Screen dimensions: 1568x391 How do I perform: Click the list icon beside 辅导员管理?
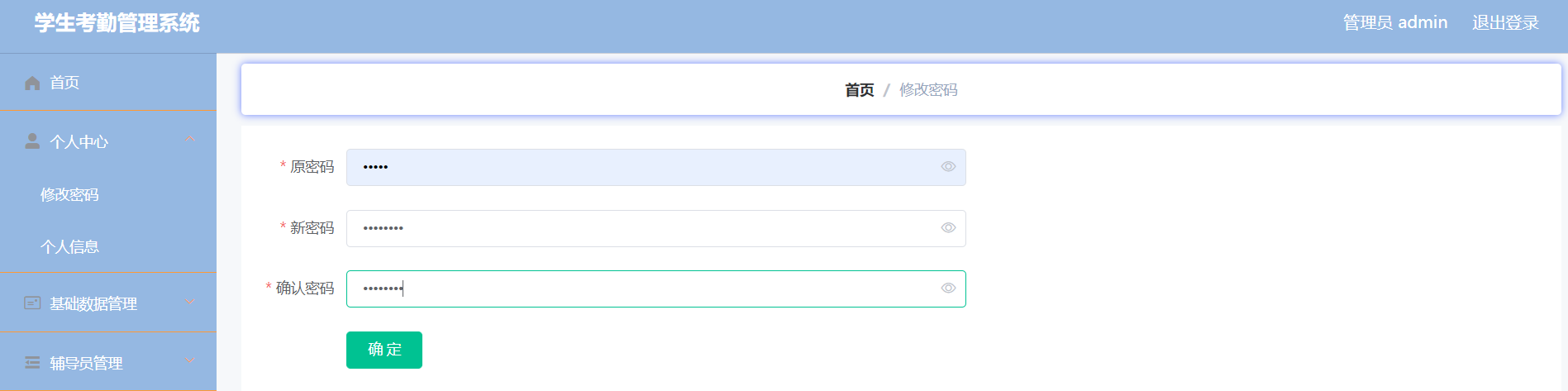coord(32,363)
